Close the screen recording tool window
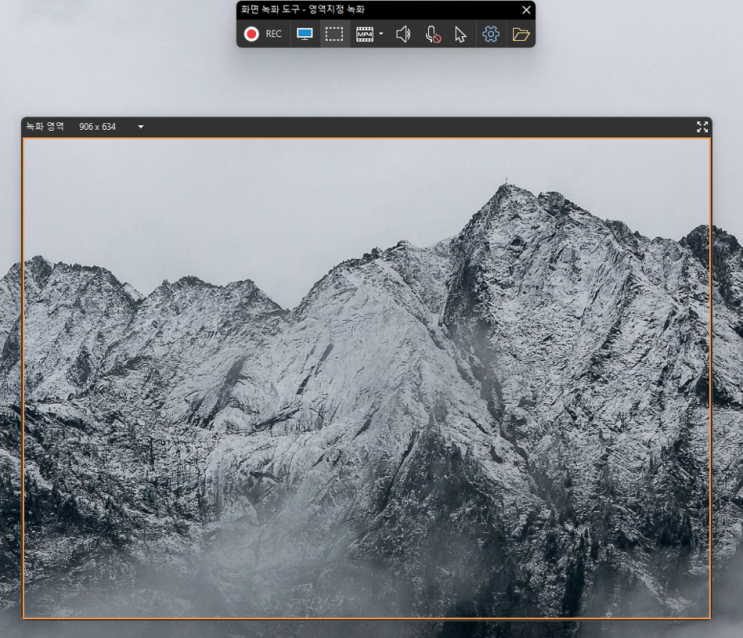 pos(526,9)
